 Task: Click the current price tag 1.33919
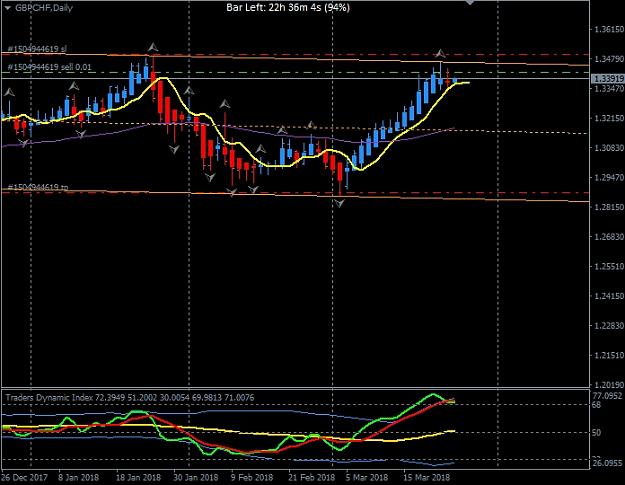pos(607,79)
